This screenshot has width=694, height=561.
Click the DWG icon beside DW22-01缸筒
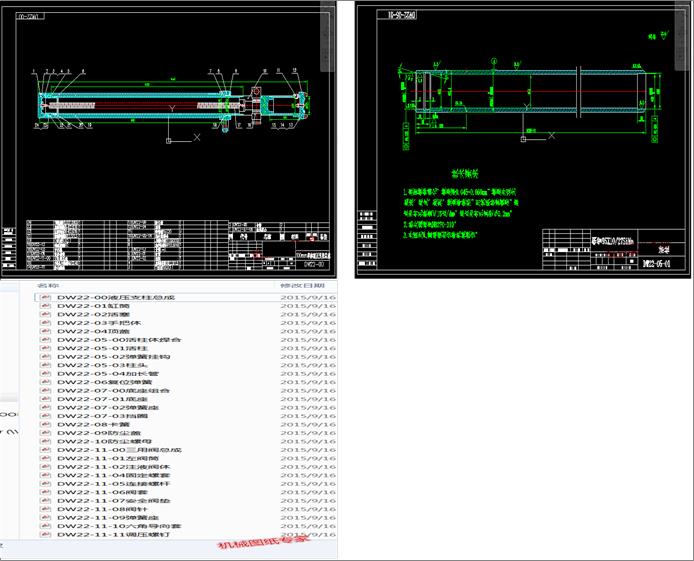click(x=45, y=306)
